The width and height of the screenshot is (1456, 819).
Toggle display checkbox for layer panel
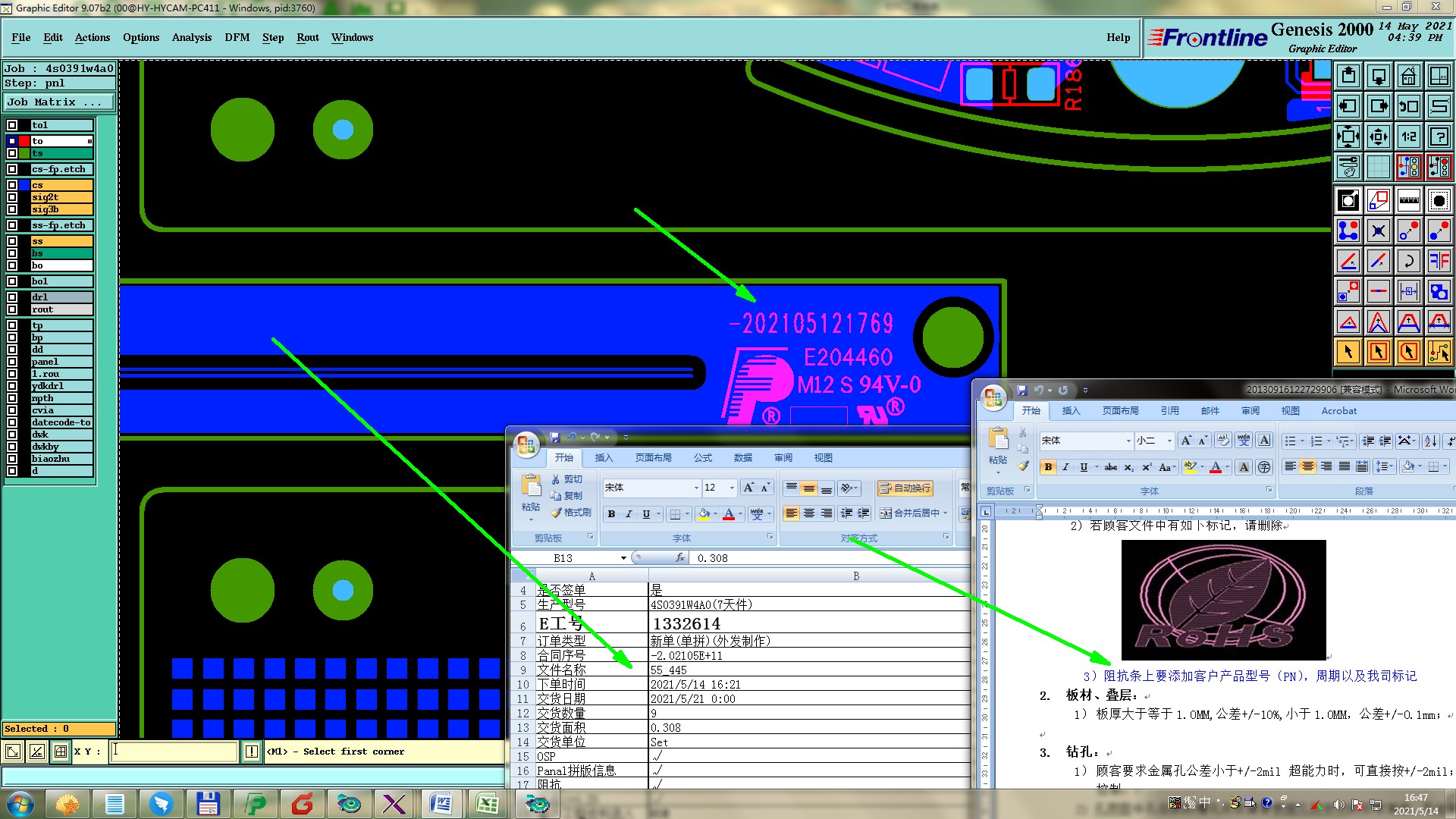[12, 362]
